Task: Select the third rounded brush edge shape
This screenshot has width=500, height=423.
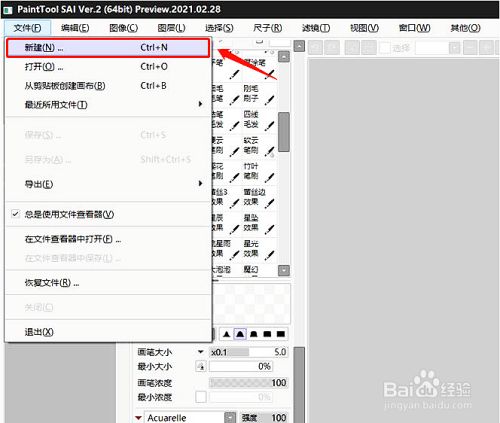Action: (254, 334)
